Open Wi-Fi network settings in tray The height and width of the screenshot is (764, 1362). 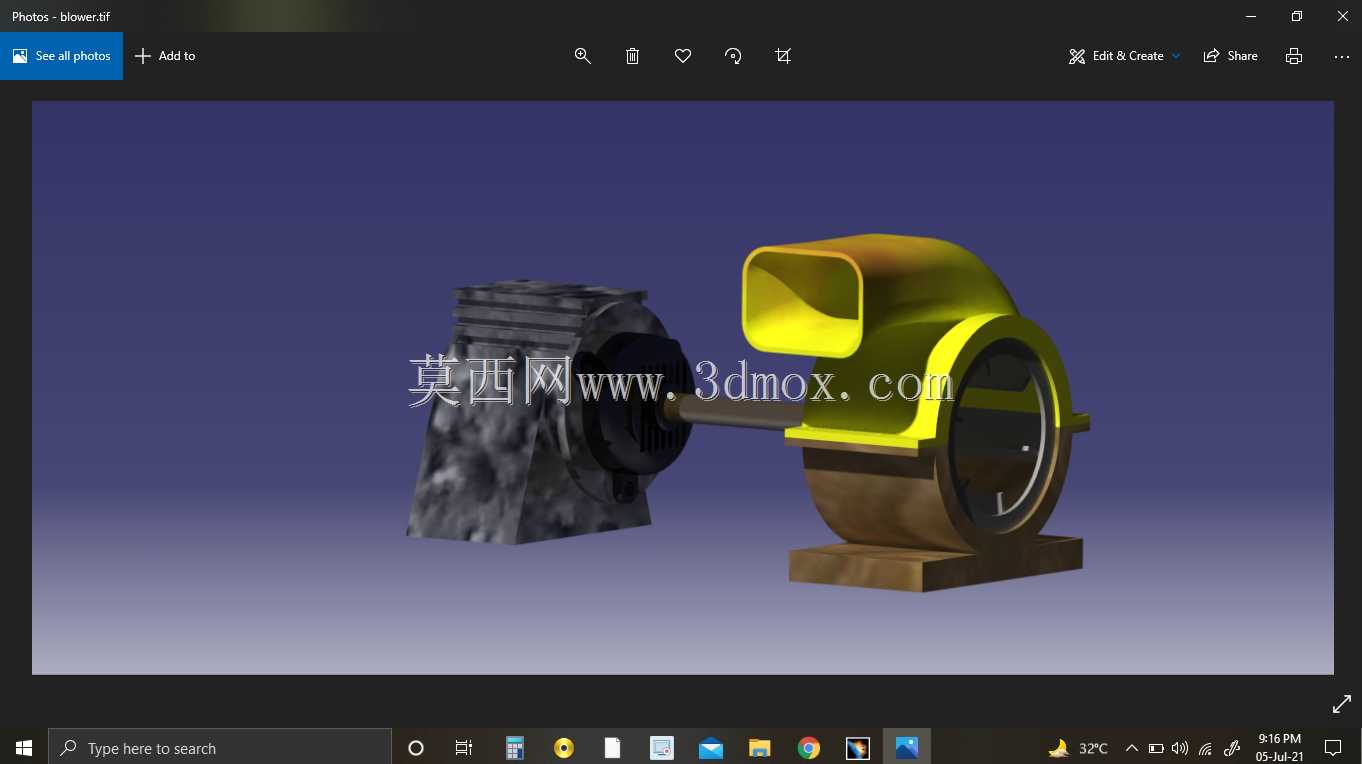click(x=1206, y=747)
